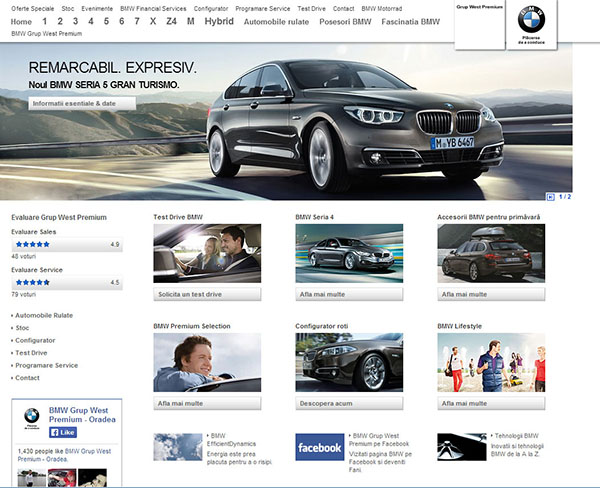Click the 1/2 slide counter in banner
The height and width of the screenshot is (488, 600).
(565, 197)
